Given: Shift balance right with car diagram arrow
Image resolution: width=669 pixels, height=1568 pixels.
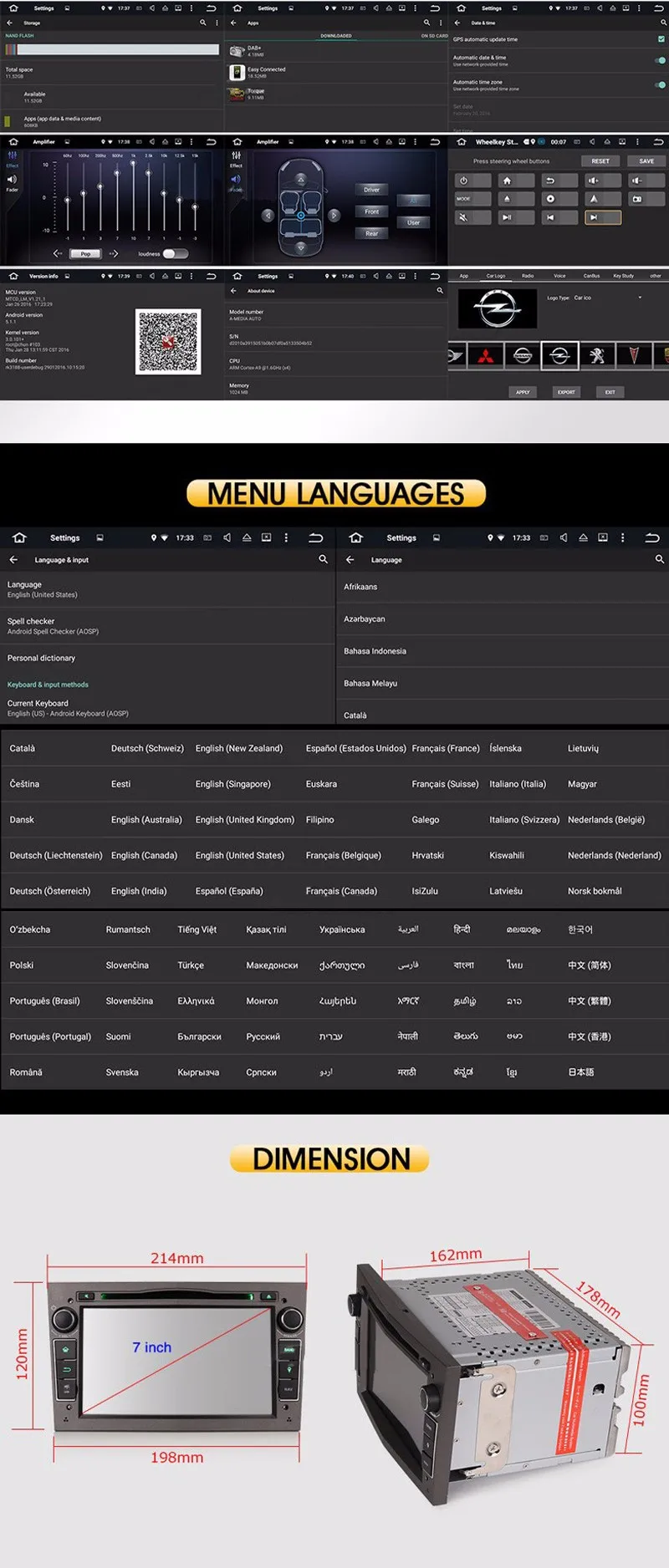Looking at the screenshot, I should click(x=334, y=216).
